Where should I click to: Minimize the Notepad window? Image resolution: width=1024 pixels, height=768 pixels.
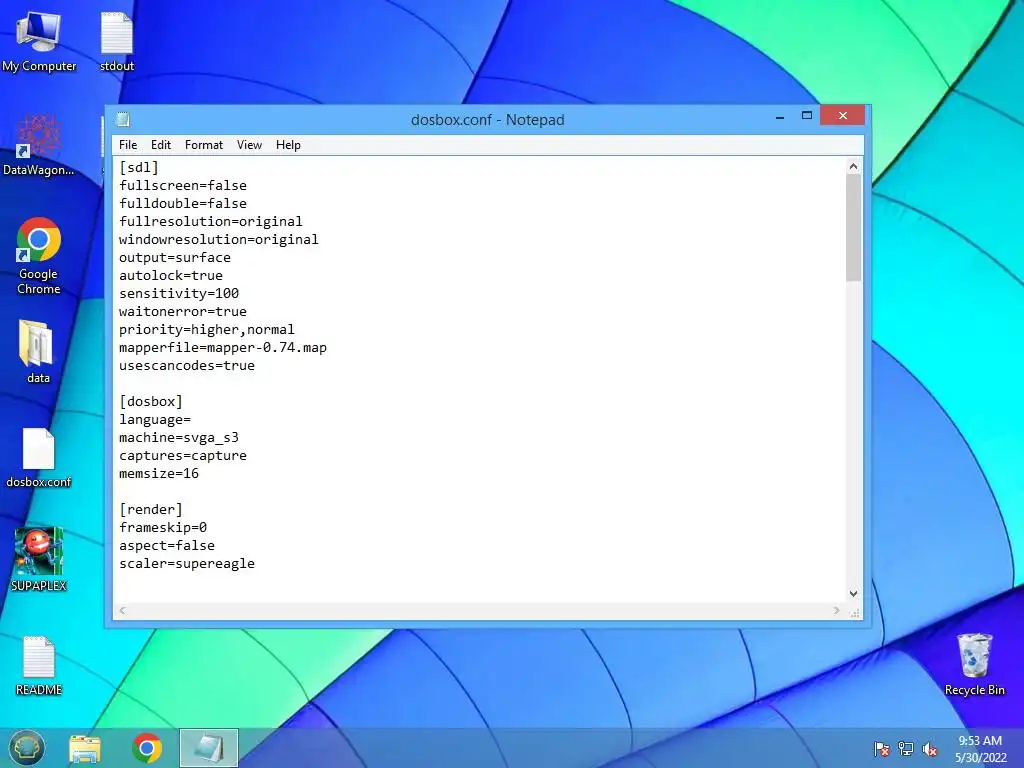coord(780,116)
